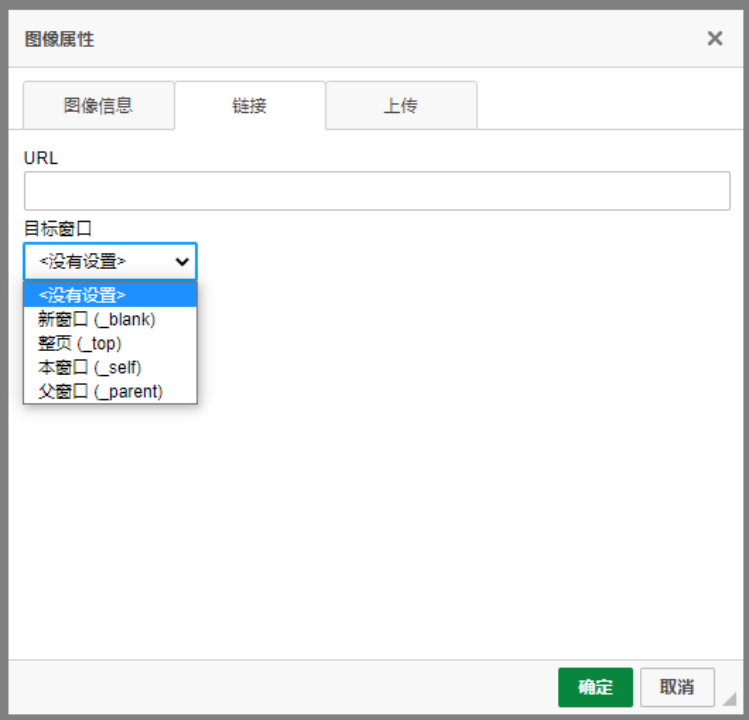The width and height of the screenshot is (749, 720).
Task: Open the 上传 tab
Action: (x=401, y=106)
